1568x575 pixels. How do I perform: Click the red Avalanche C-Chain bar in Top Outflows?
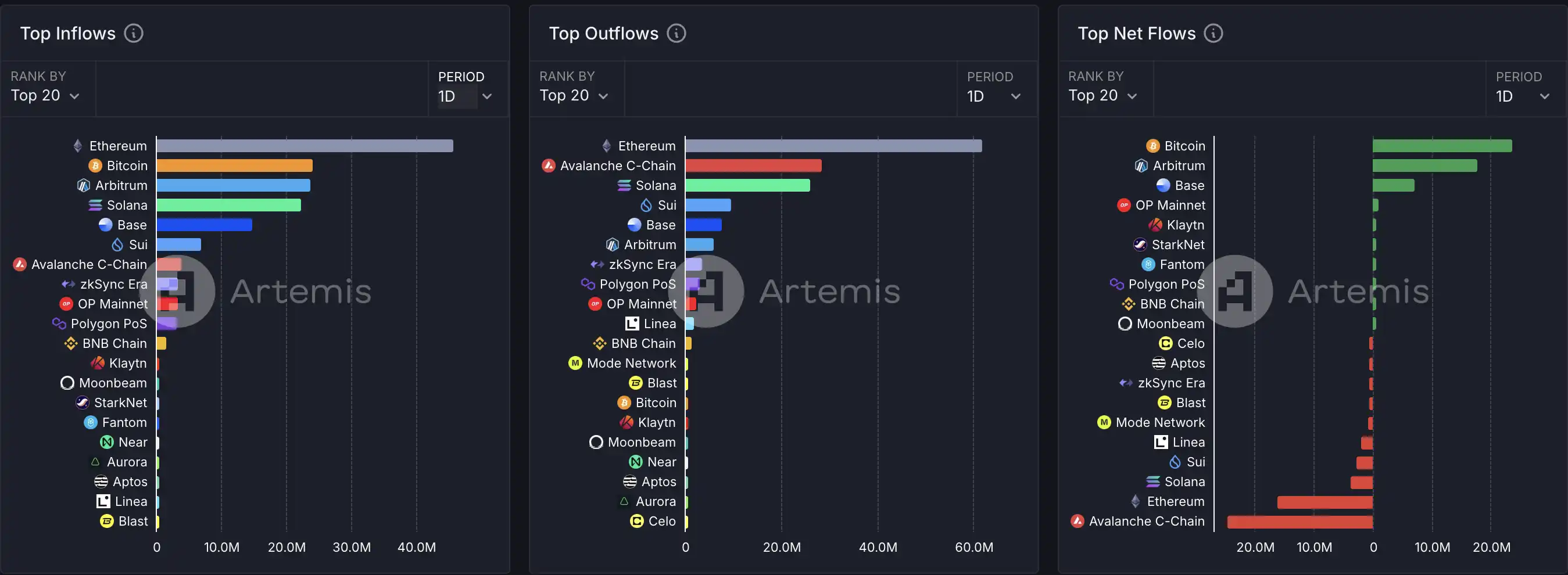click(753, 166)
